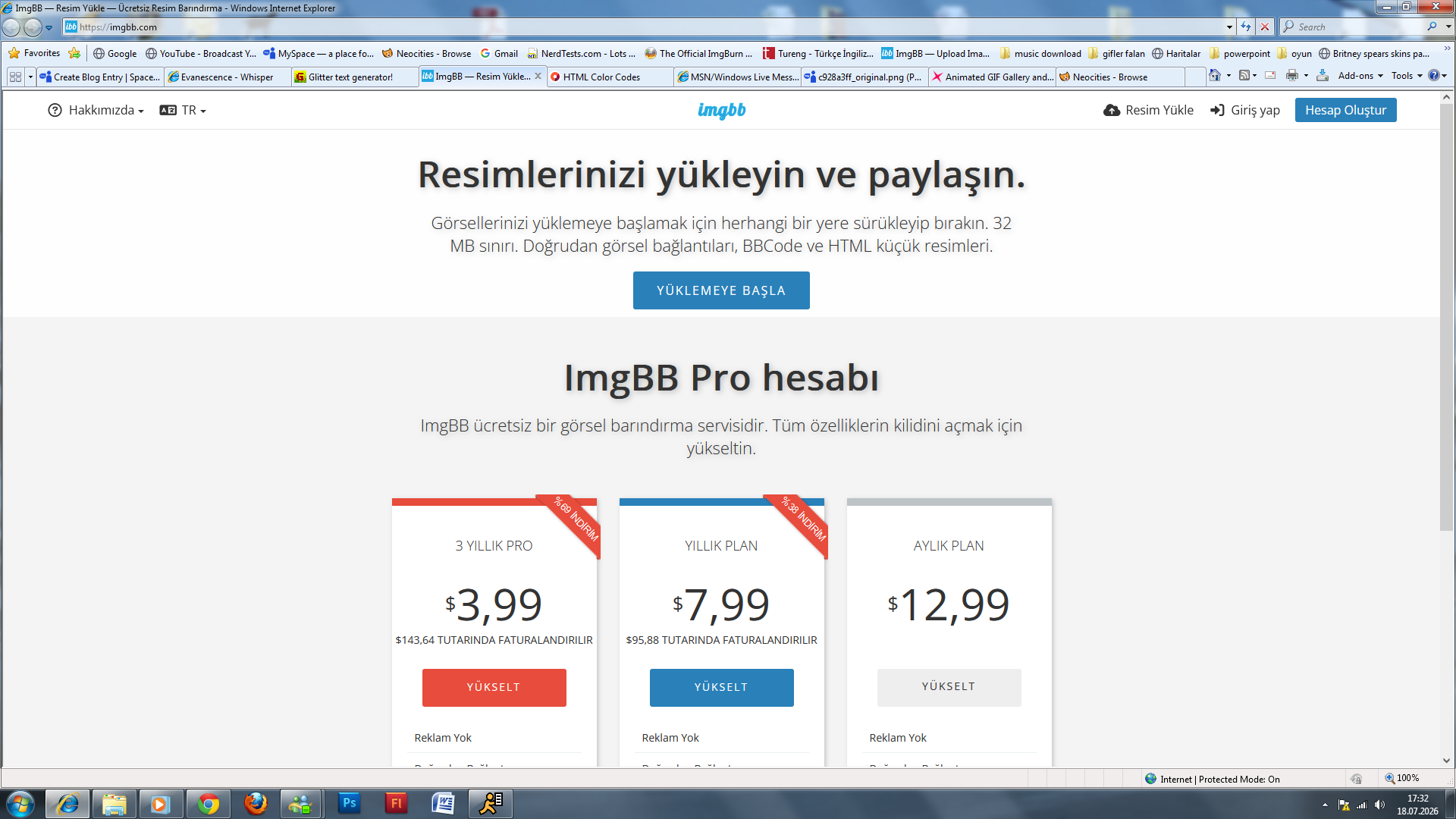Open the Recent Pages dropdown arrow
Screen dimensions: 1456x819
point(49,27)
